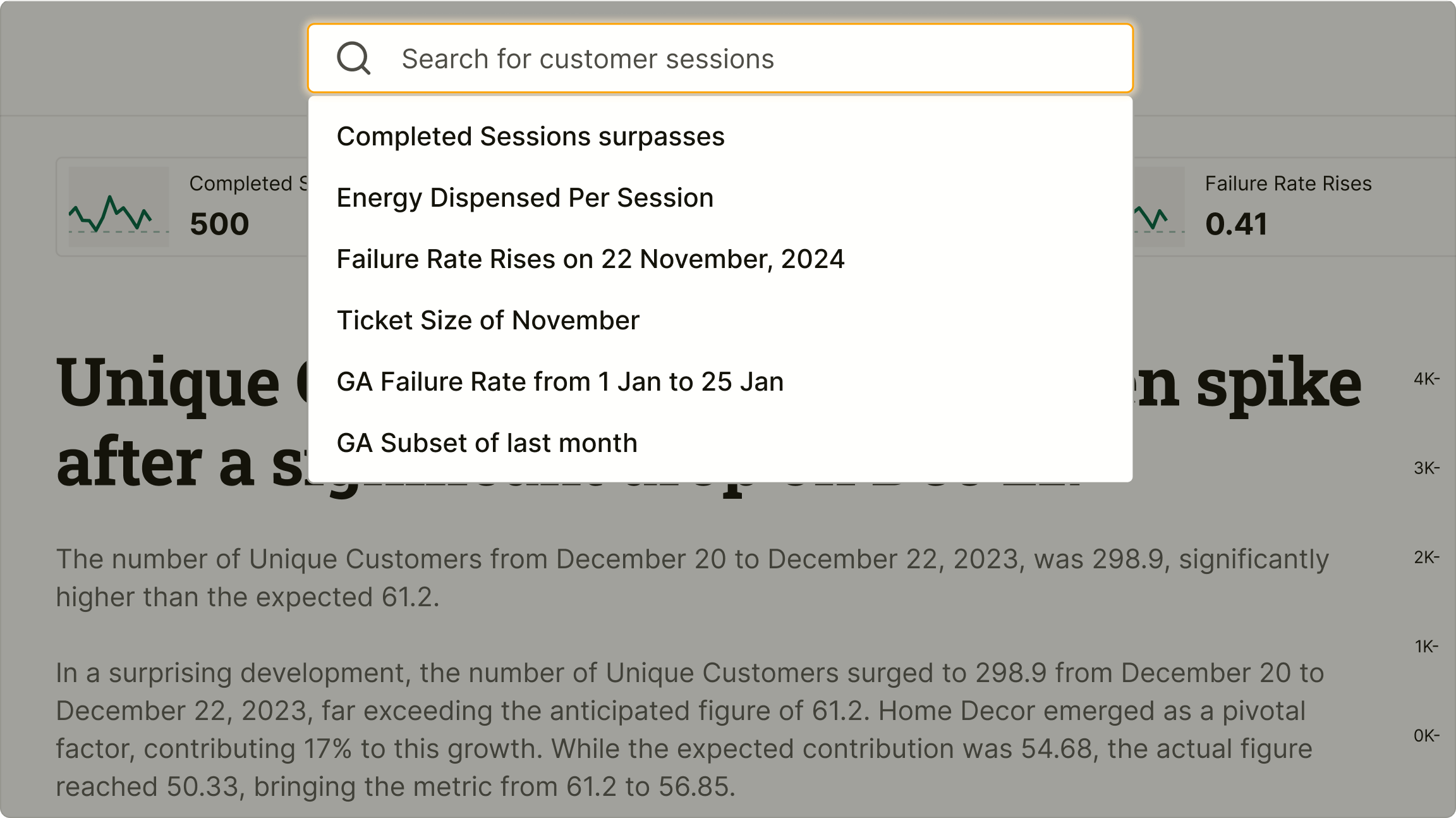
Task: Select the Completed Sessions surpasses suggestion
Action: click(530, 137)
